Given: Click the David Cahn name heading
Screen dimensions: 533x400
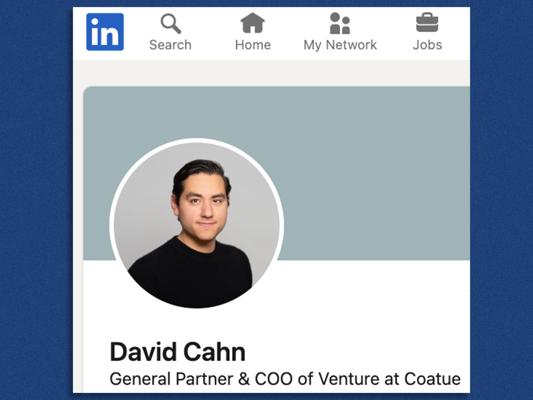Looking at the screenshot, I should [x=178, y=352].
